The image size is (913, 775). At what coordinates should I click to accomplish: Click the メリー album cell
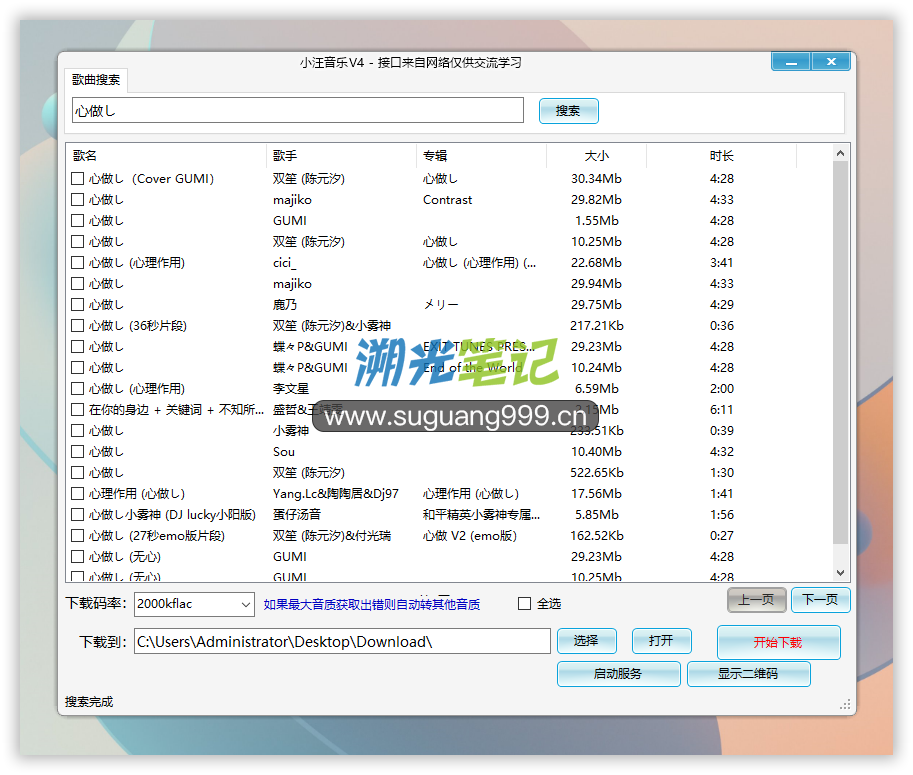point(441,305)
